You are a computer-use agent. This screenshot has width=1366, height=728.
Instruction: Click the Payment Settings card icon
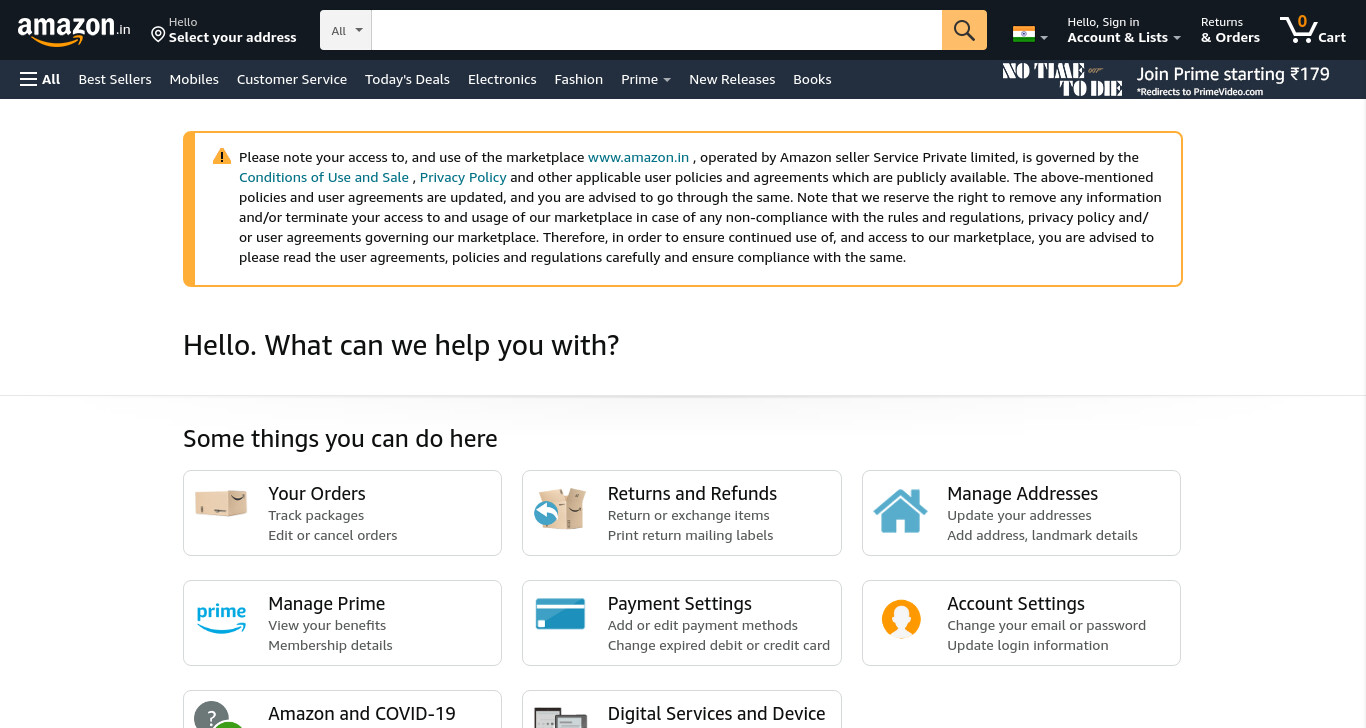pos(560,613)
